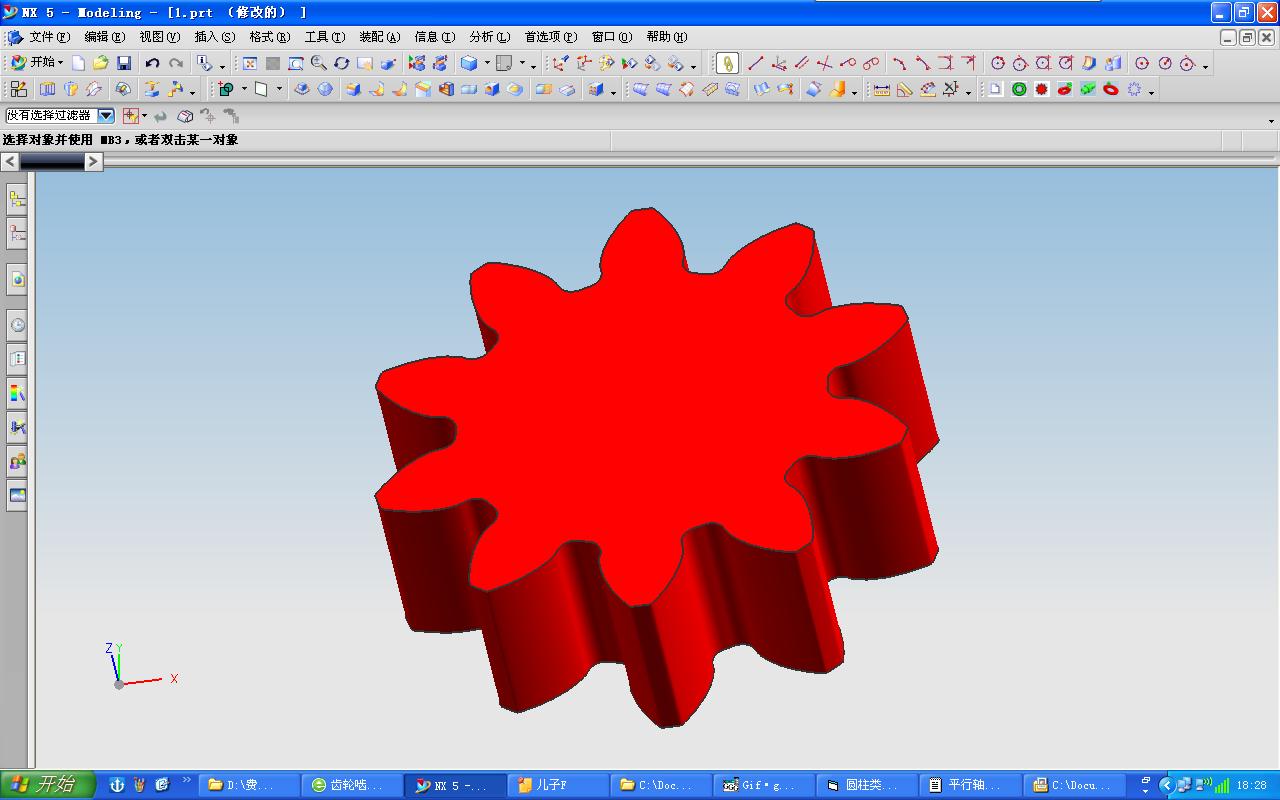Open the History clock sidebar tab
1280x800 pixels.
tap(17, 325)
